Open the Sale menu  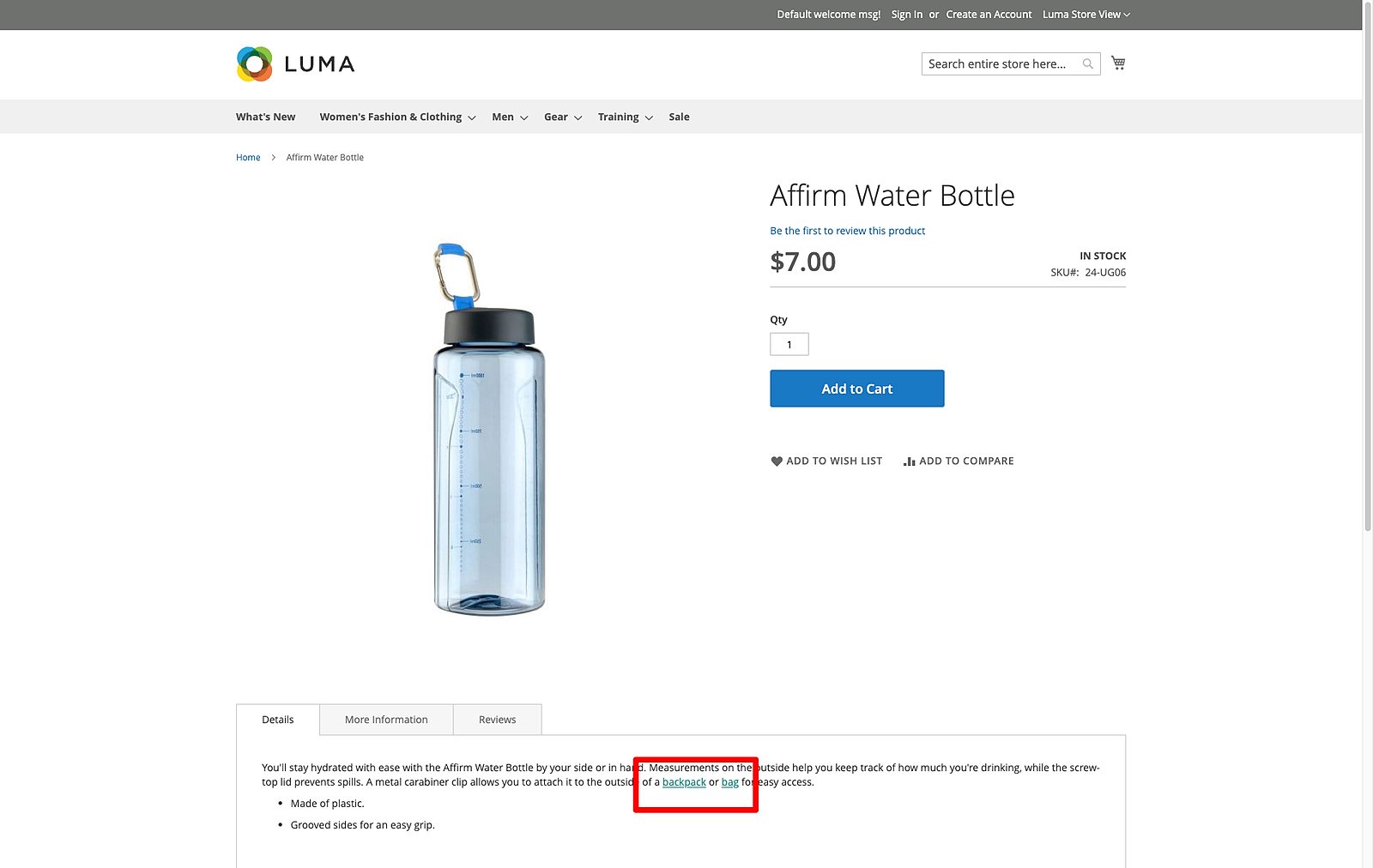click(x=678, y=117)
